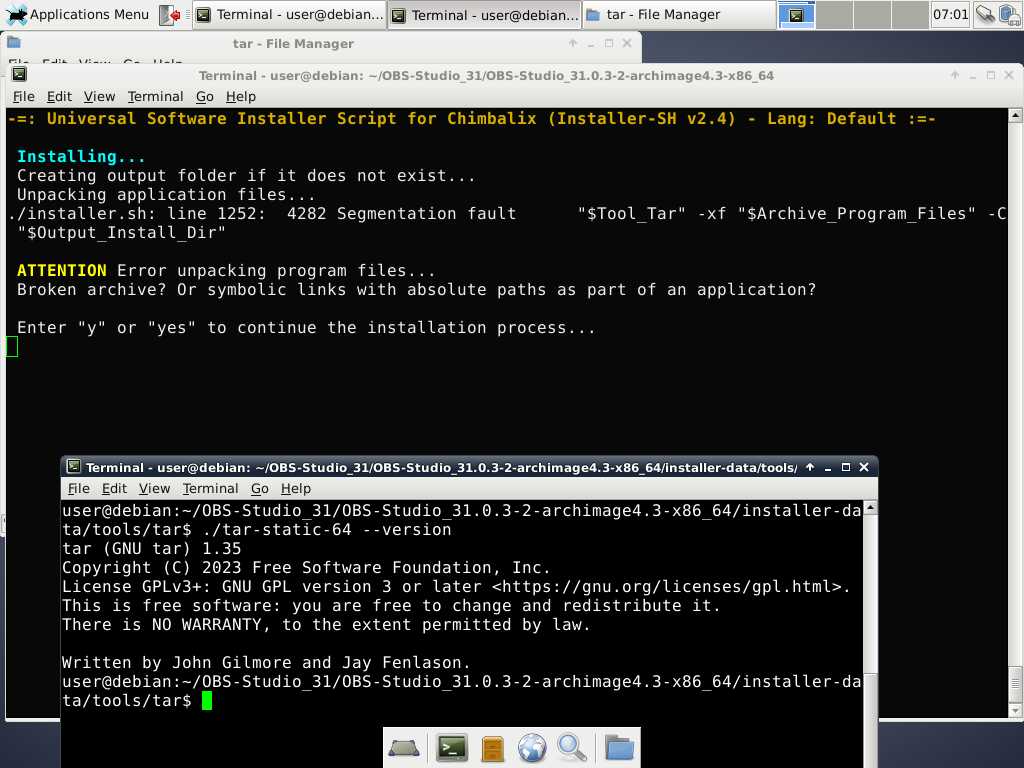Image resolution: width=1024 pixels, height=768 pixels.
Task: Open View menu in small tools/tar terminal
Action: [154, 488]
